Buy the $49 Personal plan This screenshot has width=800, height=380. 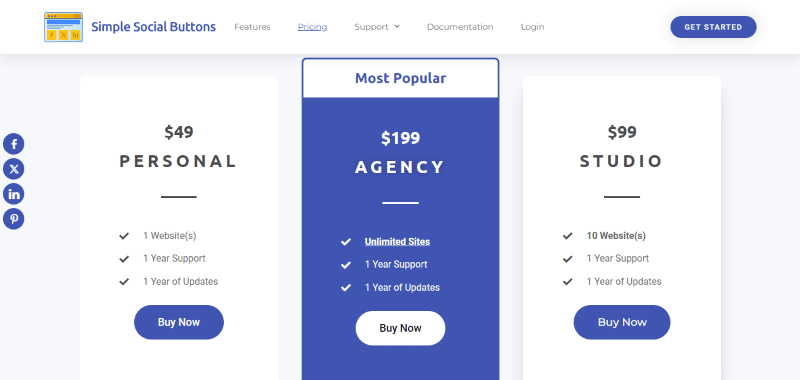coord(179,322)
